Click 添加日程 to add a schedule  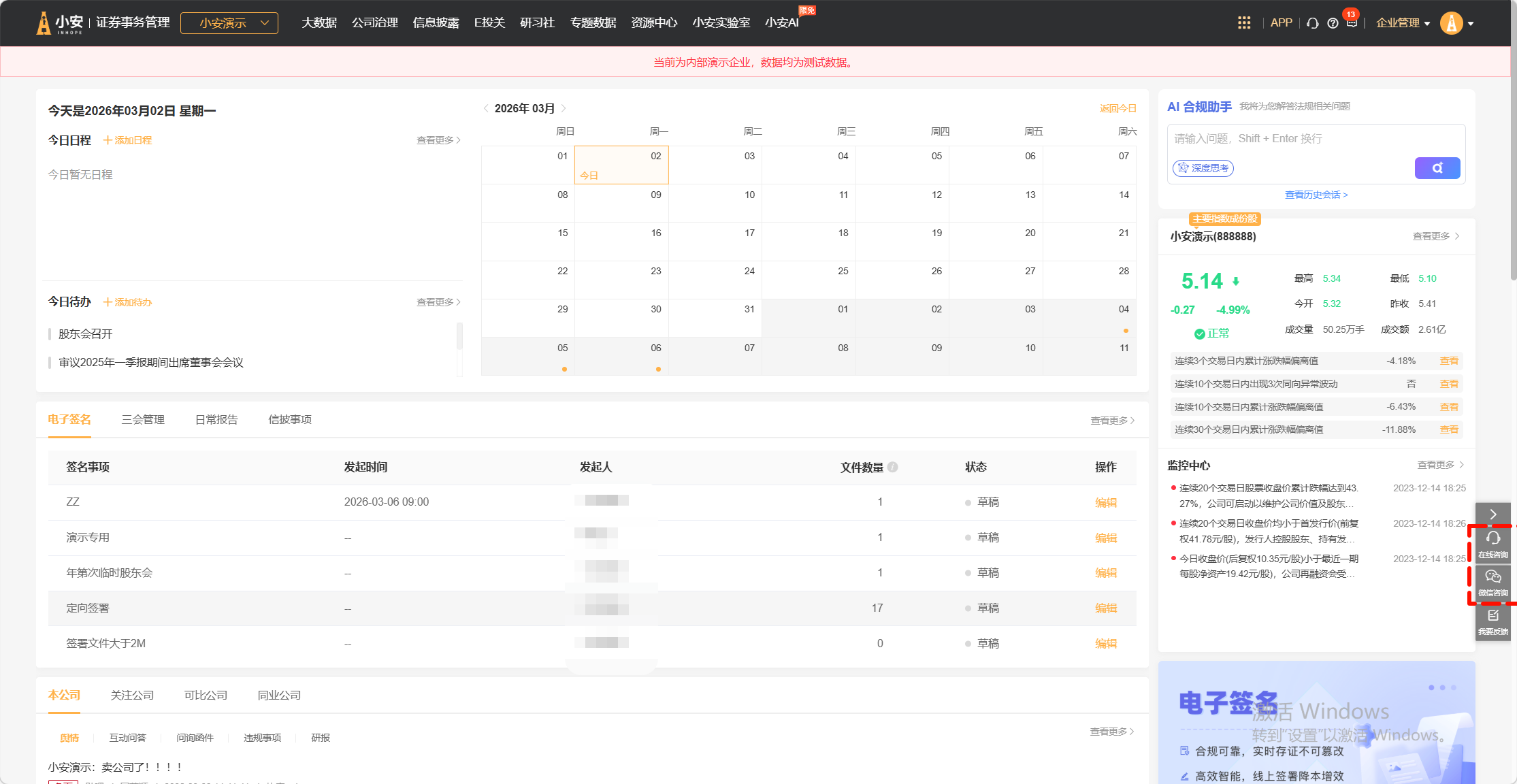click(x=128, y=140)
